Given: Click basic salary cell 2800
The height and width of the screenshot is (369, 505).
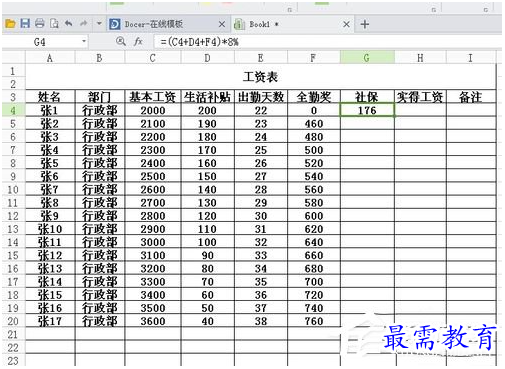Looking at the screenshot, I should [153, 216].
